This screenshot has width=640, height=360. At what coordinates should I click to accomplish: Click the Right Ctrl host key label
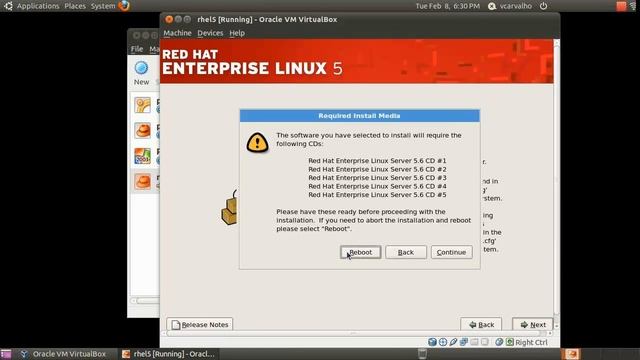tap(531, 342)
